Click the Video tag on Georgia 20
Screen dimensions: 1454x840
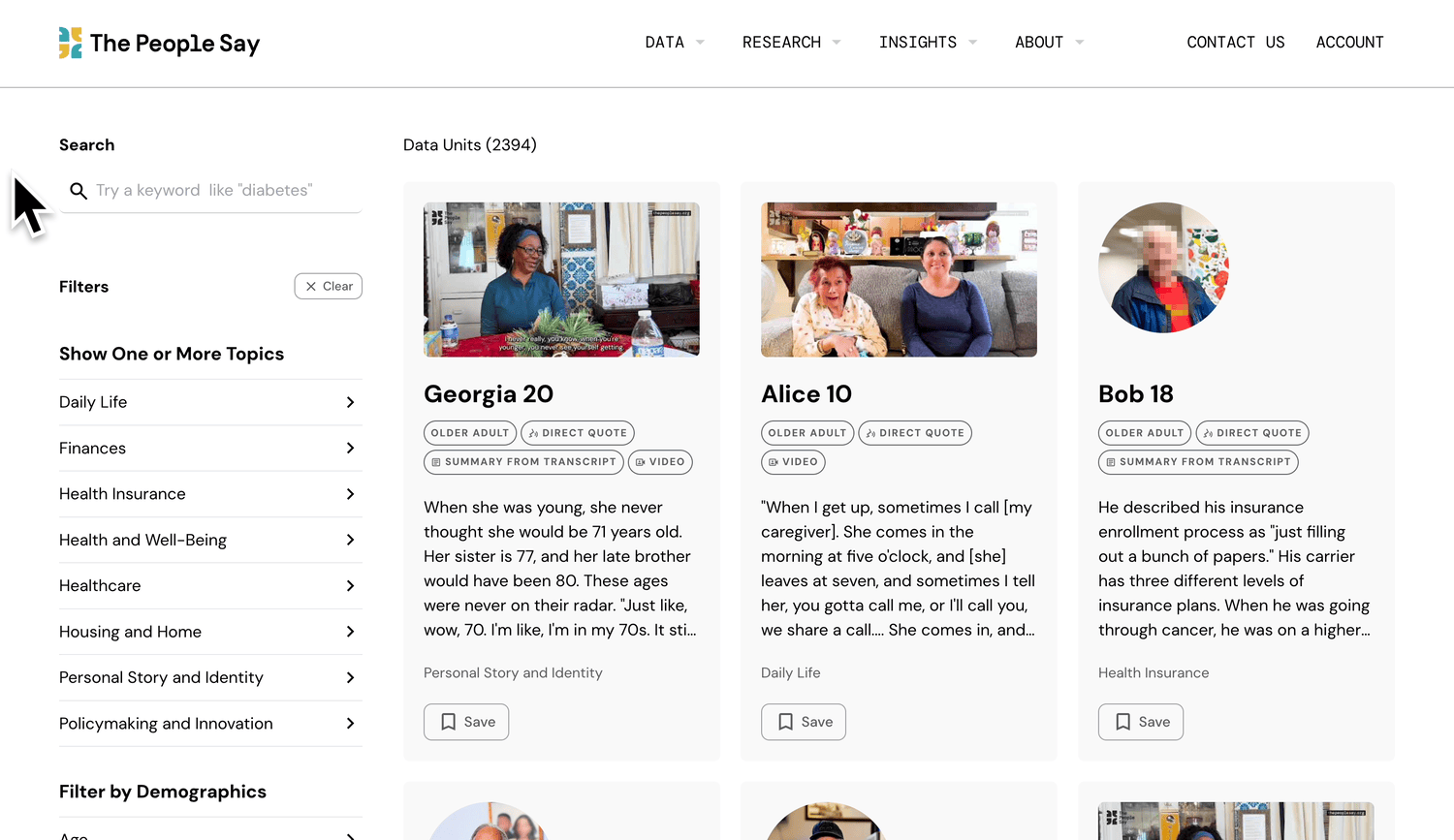(660, 462)
